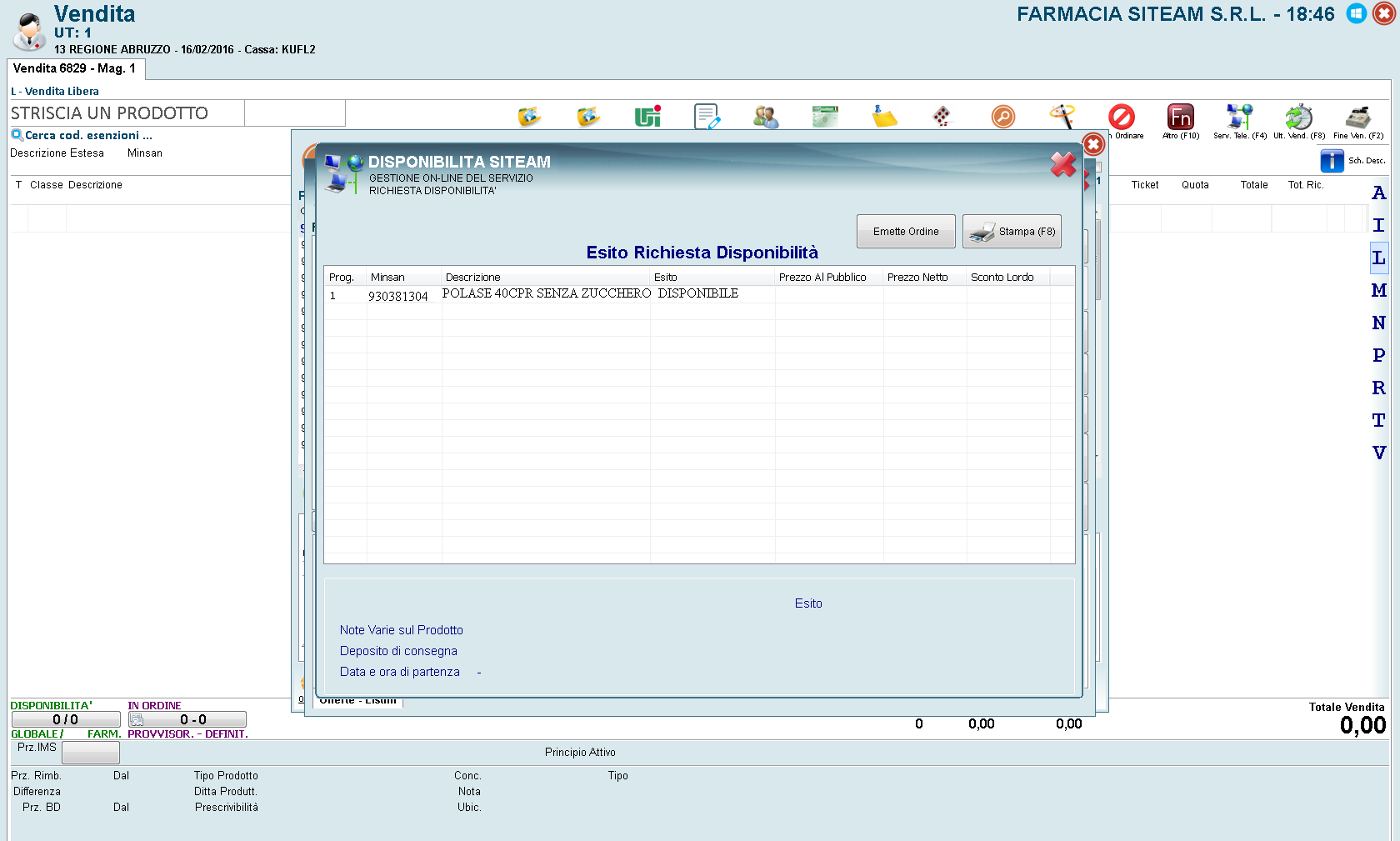The image size is (1400, 841).
Task: Click the In Ordine small document icon
Action: (137, 719)
